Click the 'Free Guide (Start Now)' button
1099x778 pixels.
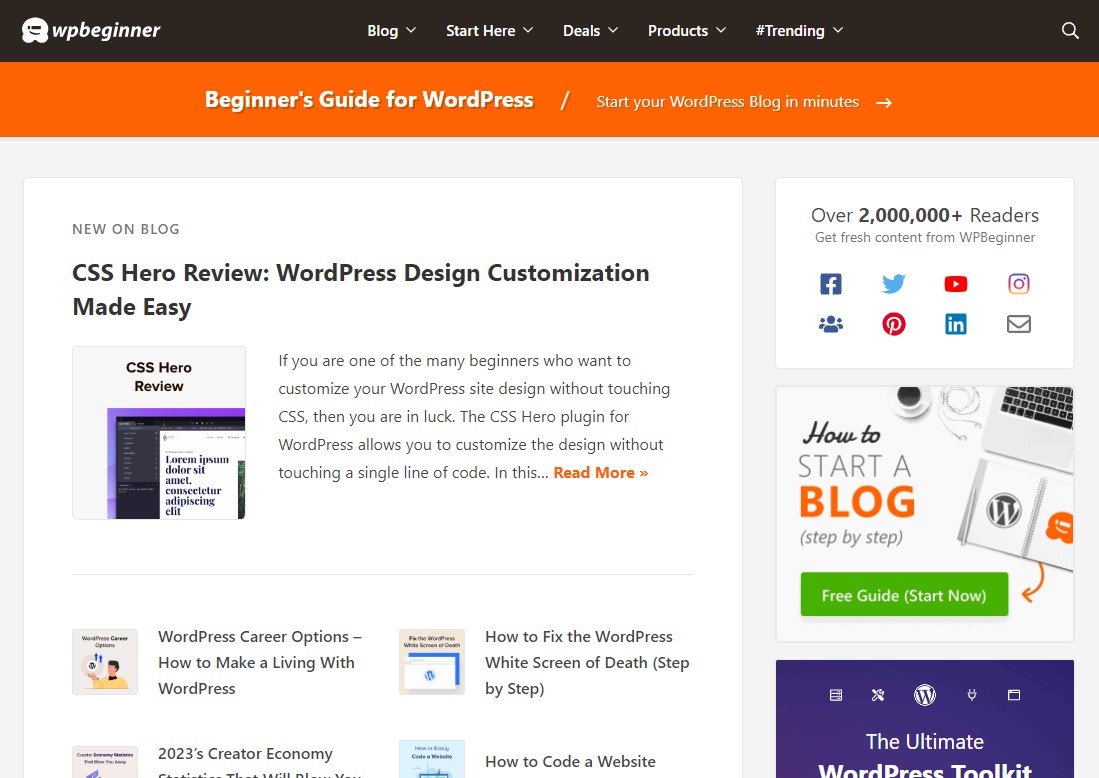click(x=904, y=595)
